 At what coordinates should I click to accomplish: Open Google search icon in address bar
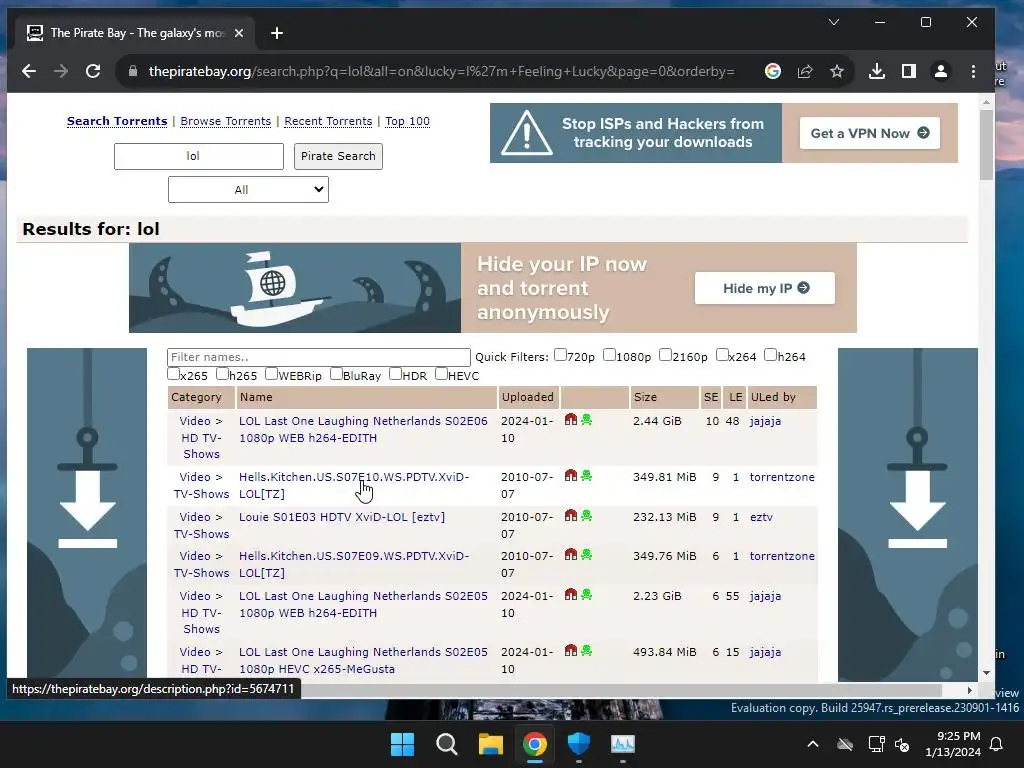[x=773, y=71]
